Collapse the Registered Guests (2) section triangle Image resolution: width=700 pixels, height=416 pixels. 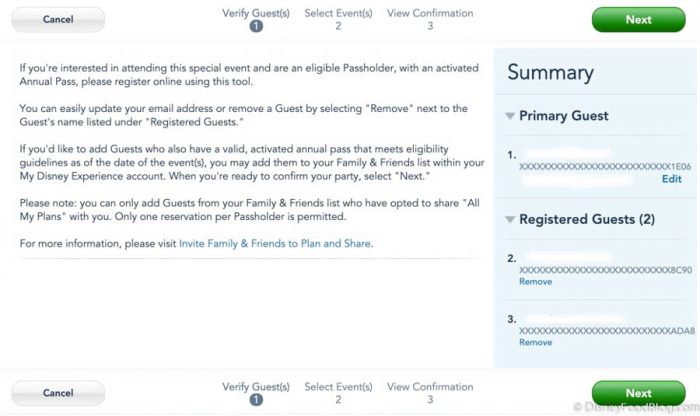[x=511, y=219]
